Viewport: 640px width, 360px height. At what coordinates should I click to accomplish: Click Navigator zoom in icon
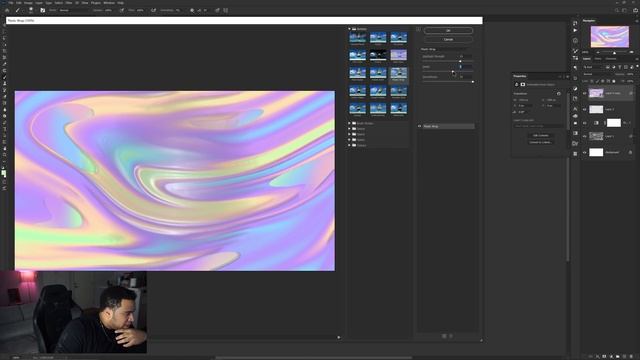tap(631, 52)
